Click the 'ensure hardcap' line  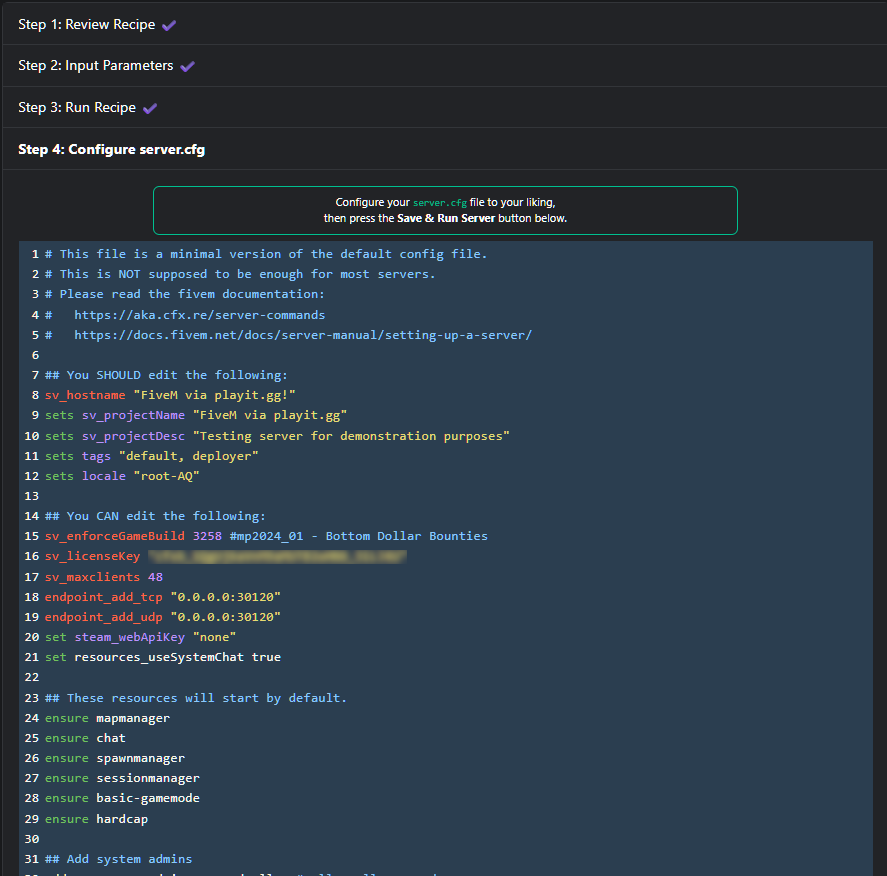[x=97, y=819]
